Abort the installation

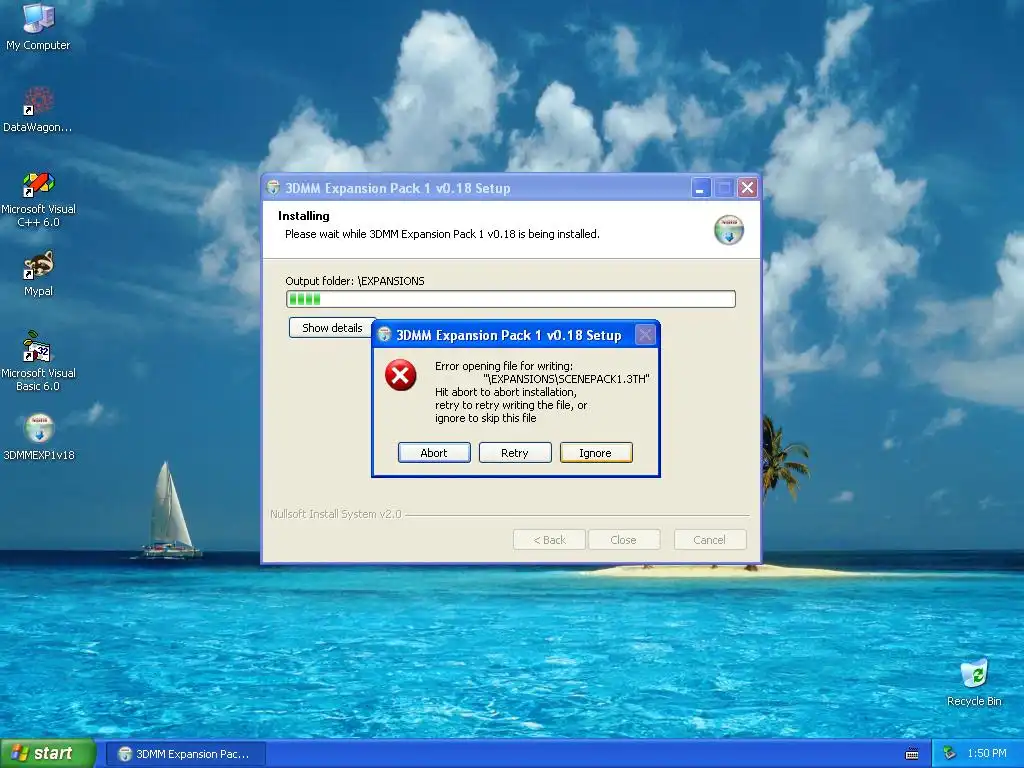[x=434, y=453]
